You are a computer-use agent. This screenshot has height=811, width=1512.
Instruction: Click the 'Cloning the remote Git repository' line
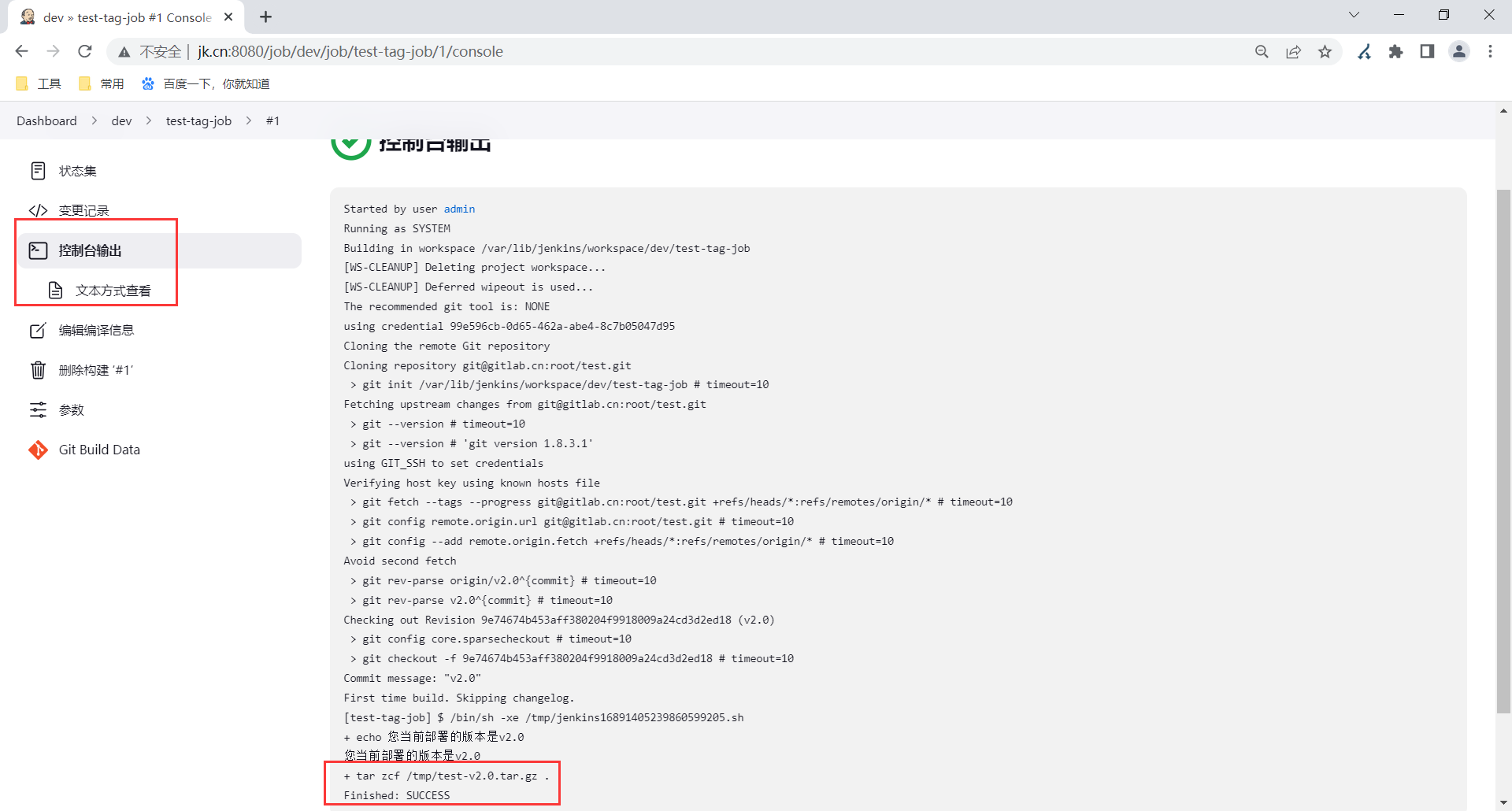(x=447, y=346)
